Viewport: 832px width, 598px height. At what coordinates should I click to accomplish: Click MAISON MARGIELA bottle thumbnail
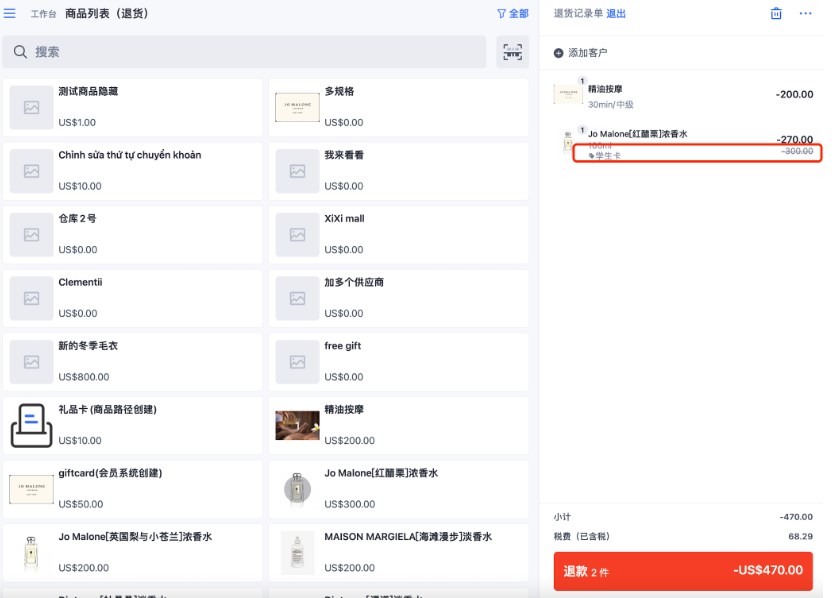(297, 553)
